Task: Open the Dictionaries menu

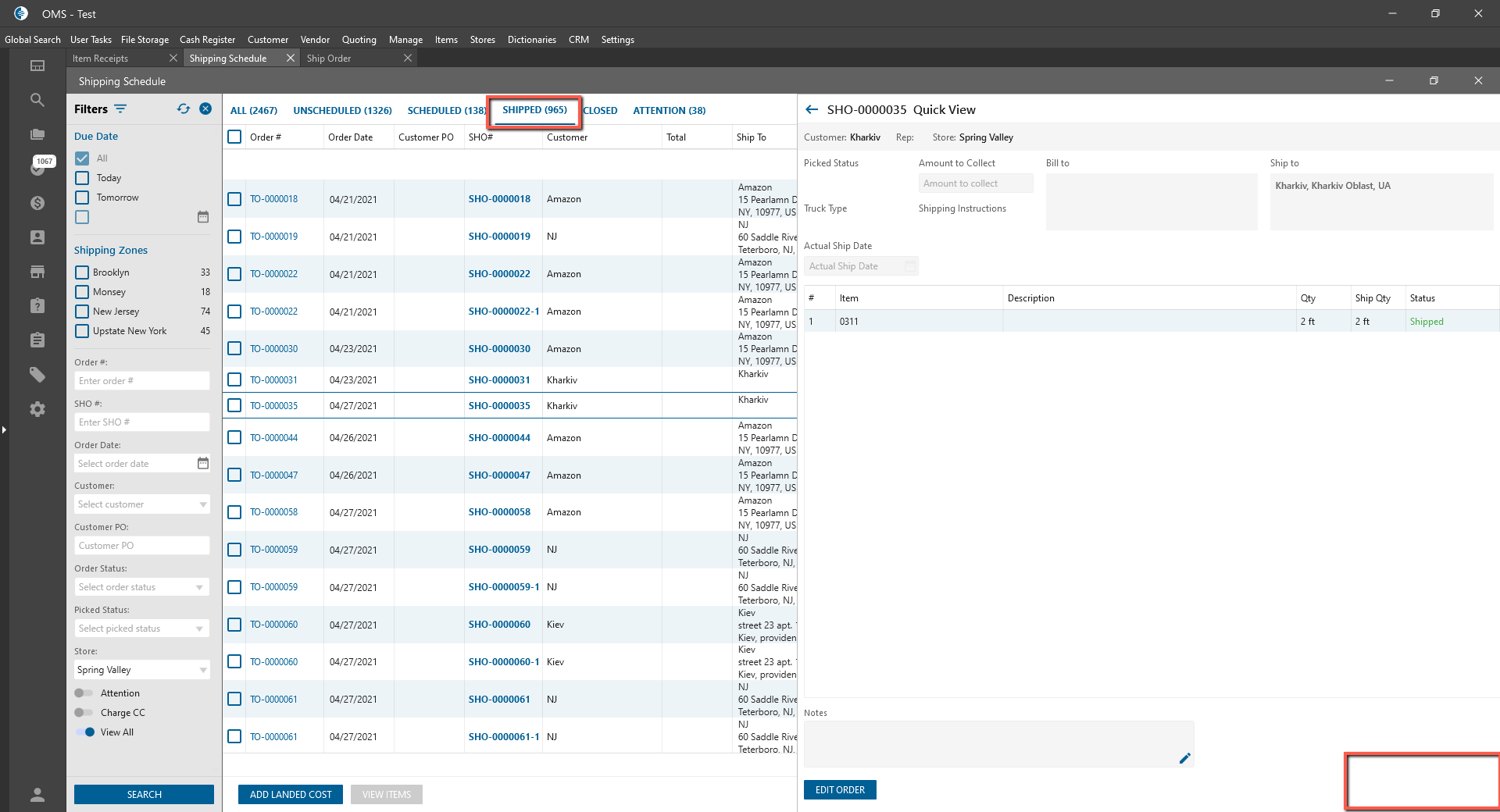Action: click(x=531, y=40)
